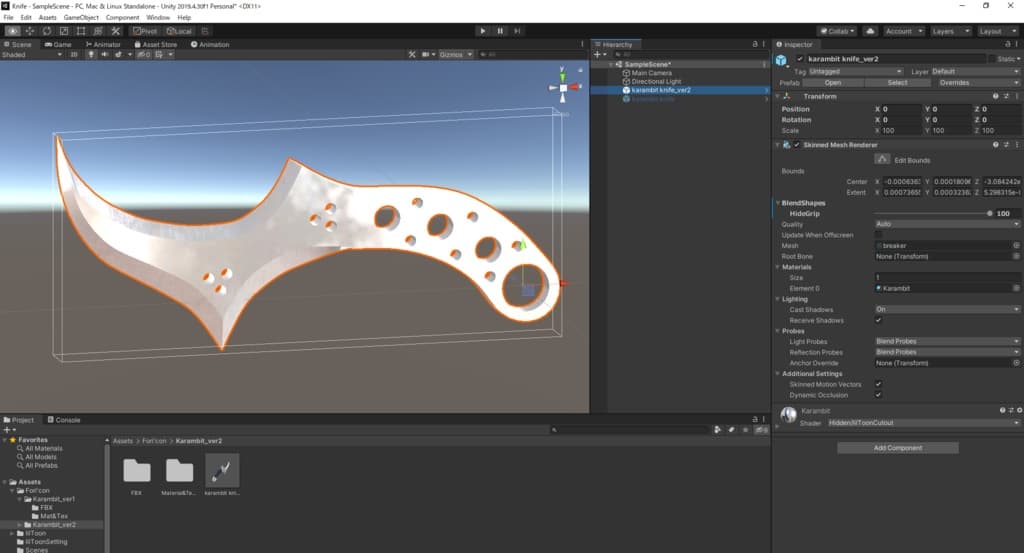Click the Add Component button
Image resolution: width=1024 pixels, height=553 pixels.
897,448
